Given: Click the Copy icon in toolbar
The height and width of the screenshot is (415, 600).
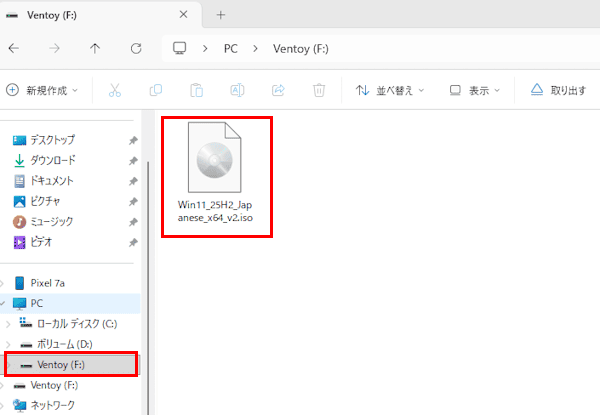Looking at the screenshot, I should point(156,90).
